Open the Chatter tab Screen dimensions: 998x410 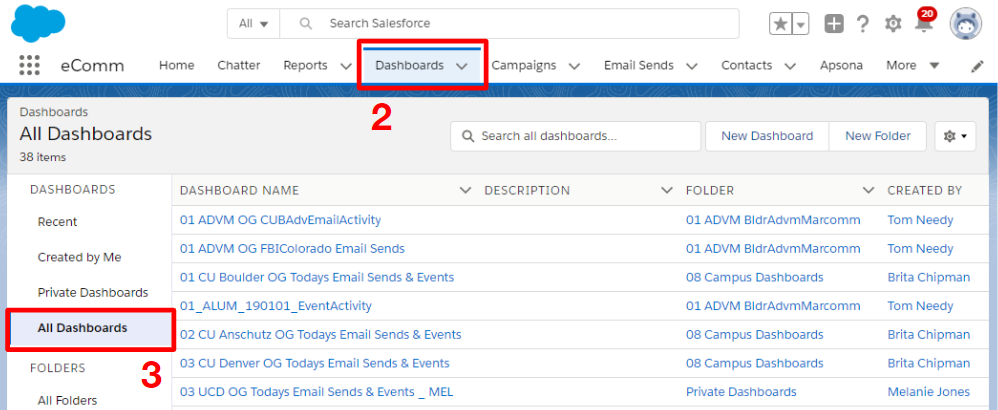239,65
